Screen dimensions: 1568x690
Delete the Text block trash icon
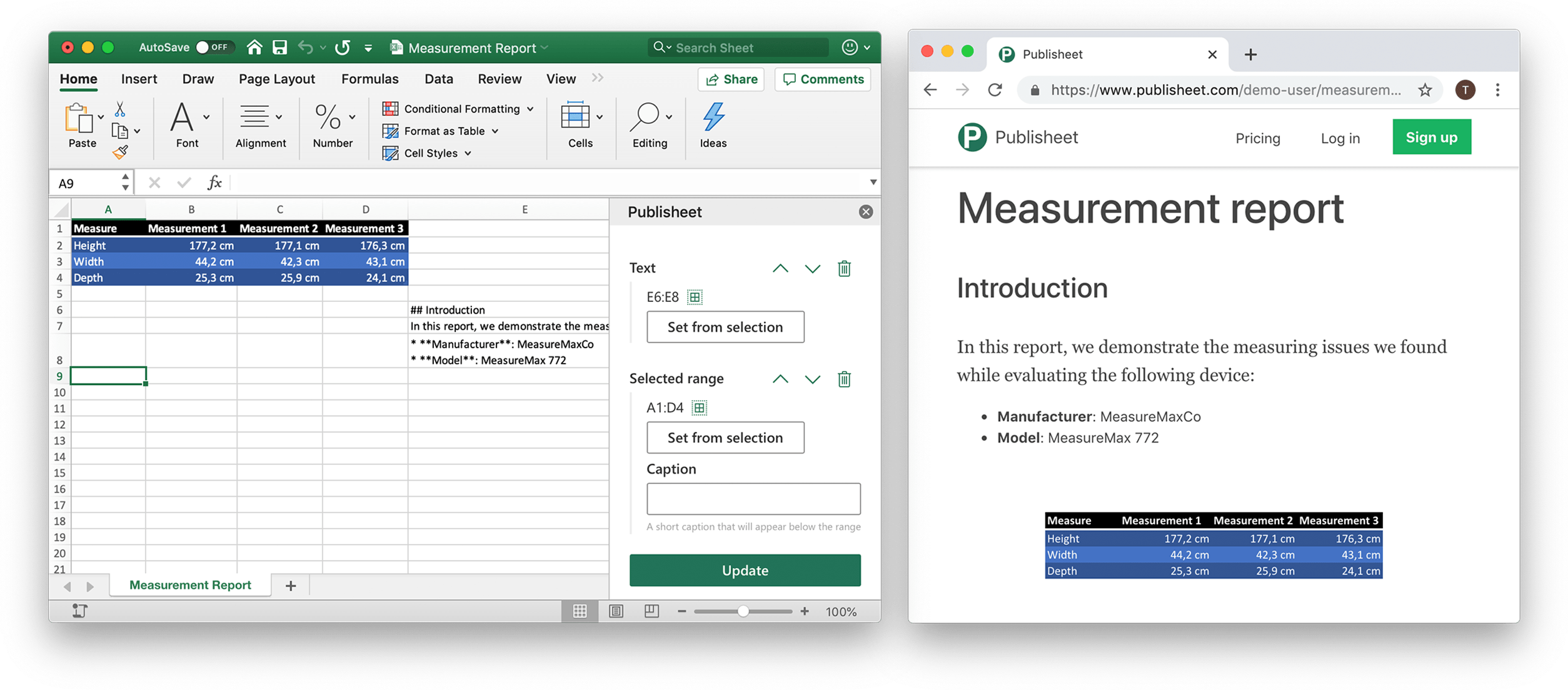[x=844, y=268]
